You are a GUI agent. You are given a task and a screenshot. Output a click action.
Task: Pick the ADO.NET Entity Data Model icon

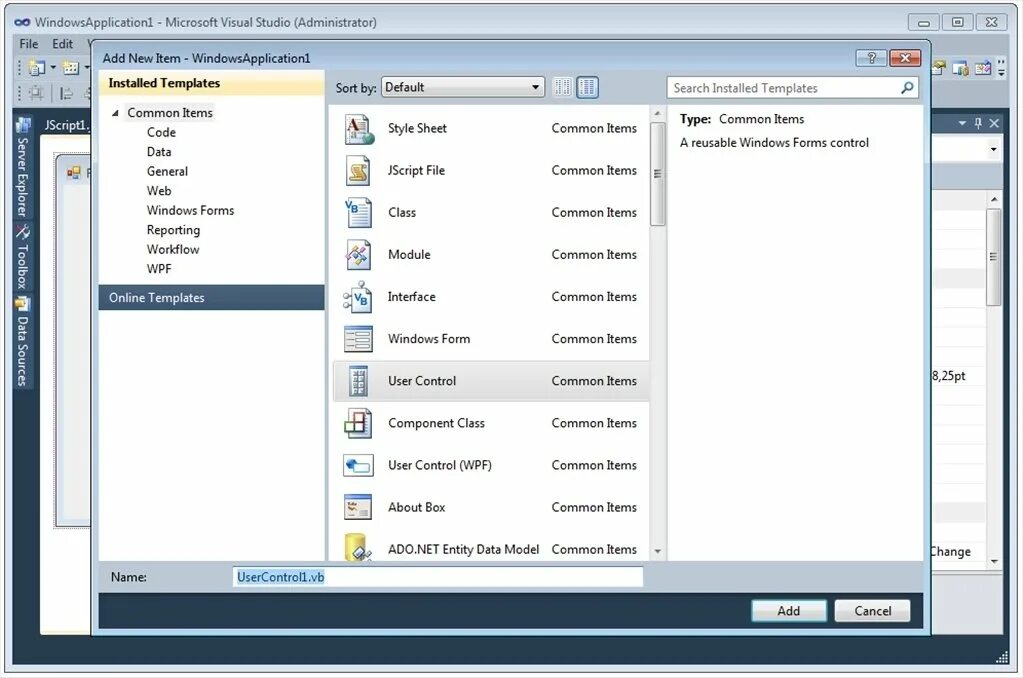coord(358,548)
